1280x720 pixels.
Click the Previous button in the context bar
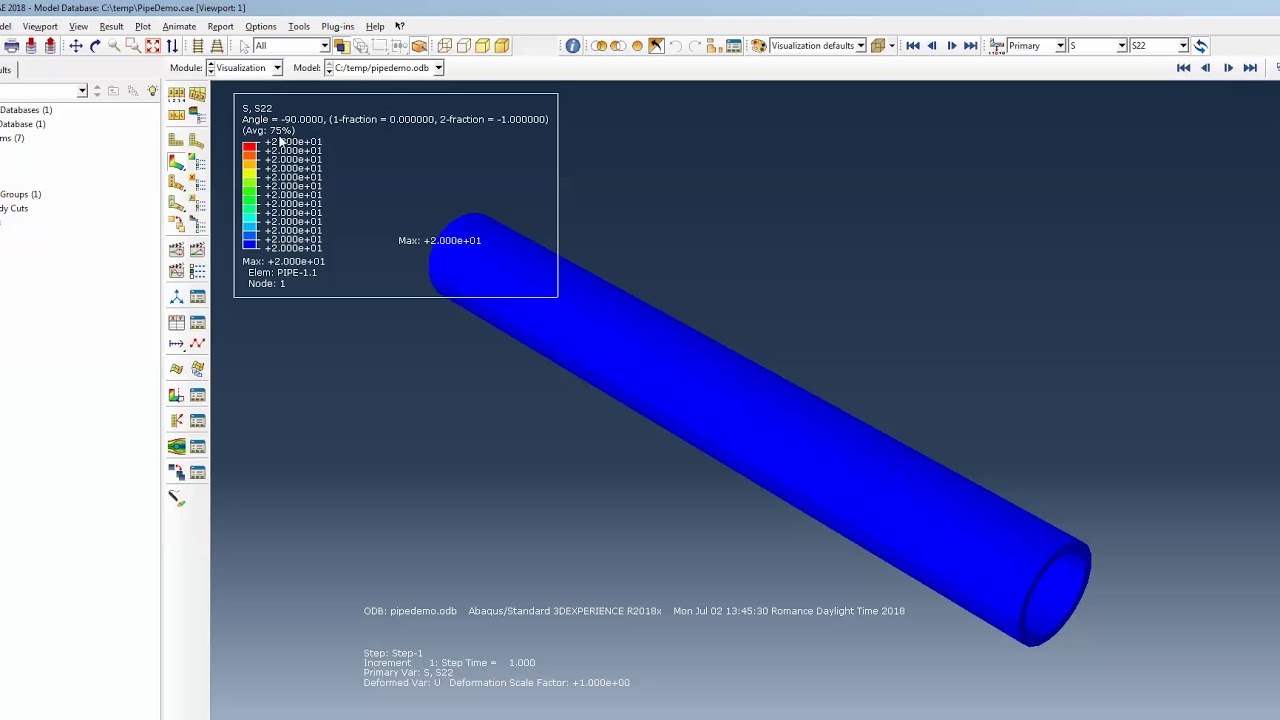(x=1206, y=68)
